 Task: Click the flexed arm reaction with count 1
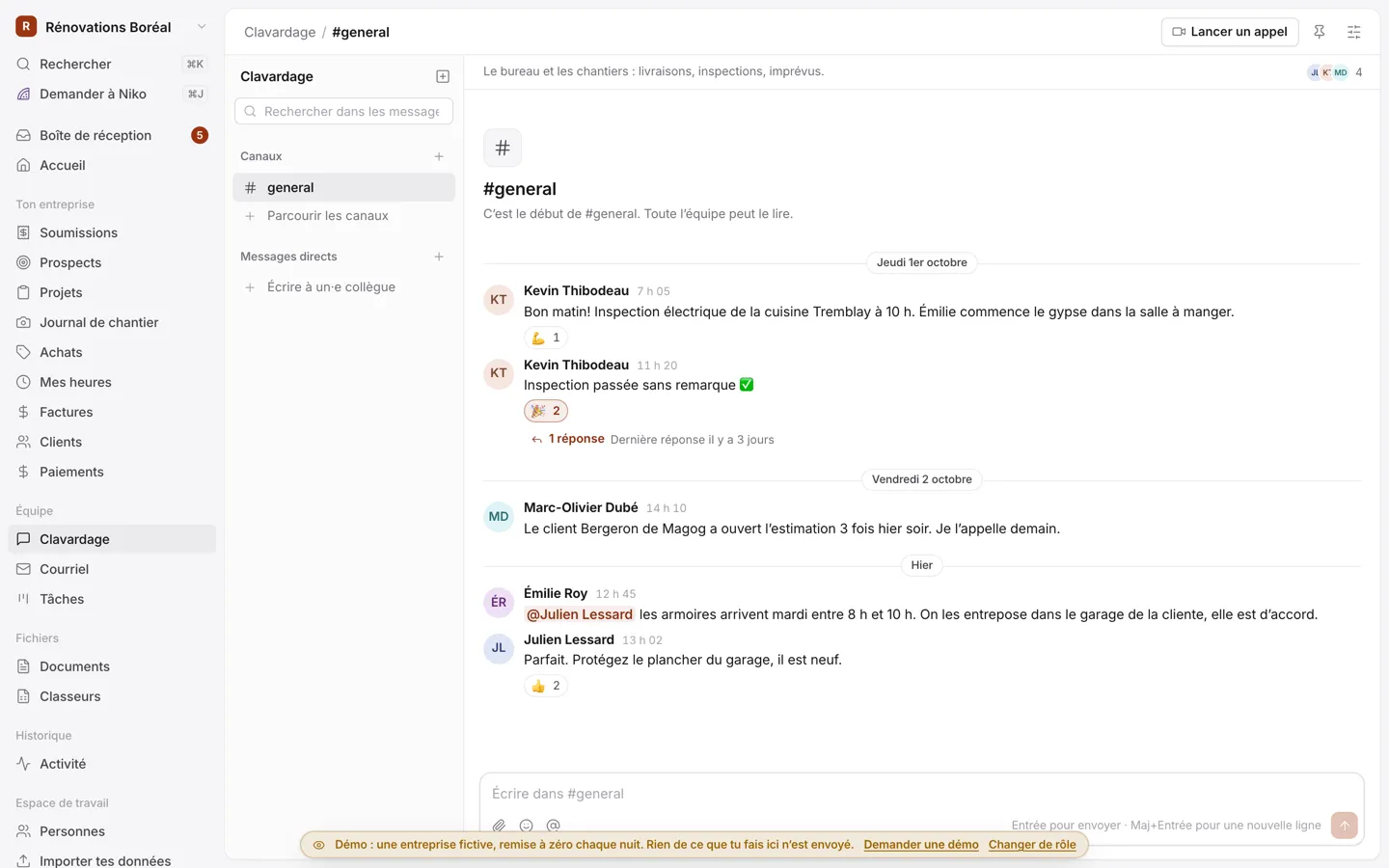click(x=546, y=338)
